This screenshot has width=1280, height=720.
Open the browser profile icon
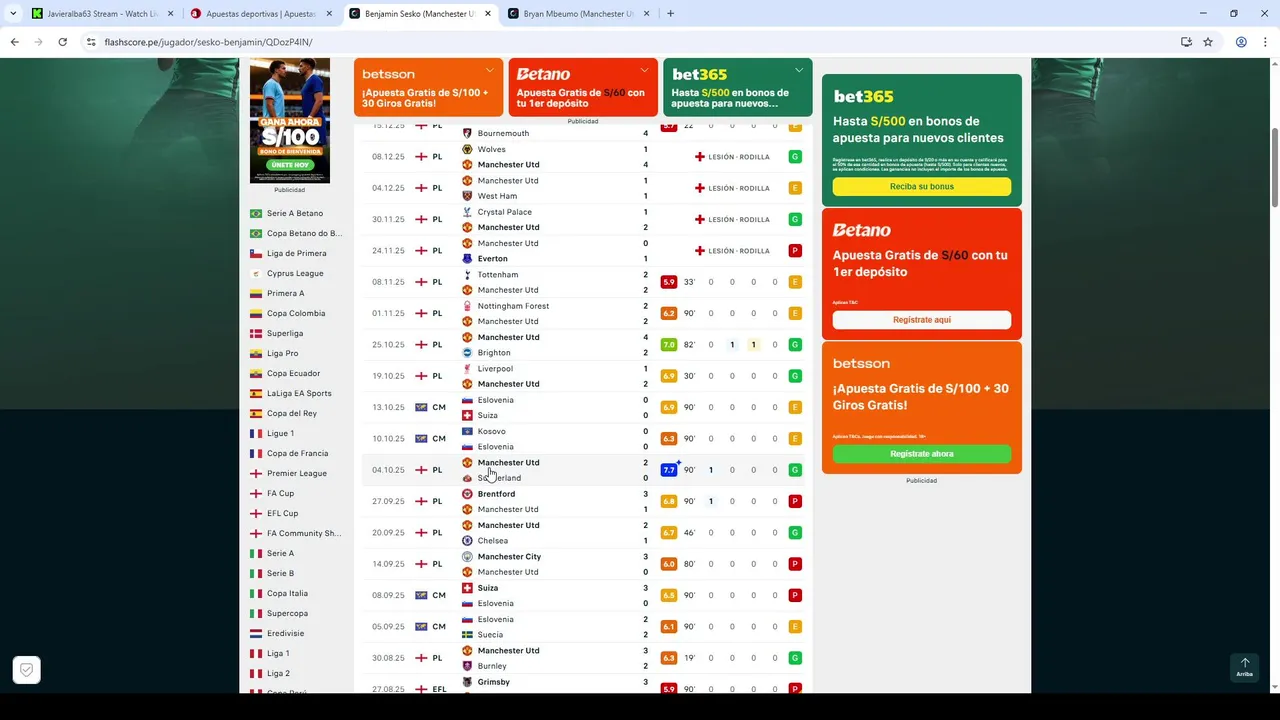(1241, 42)
